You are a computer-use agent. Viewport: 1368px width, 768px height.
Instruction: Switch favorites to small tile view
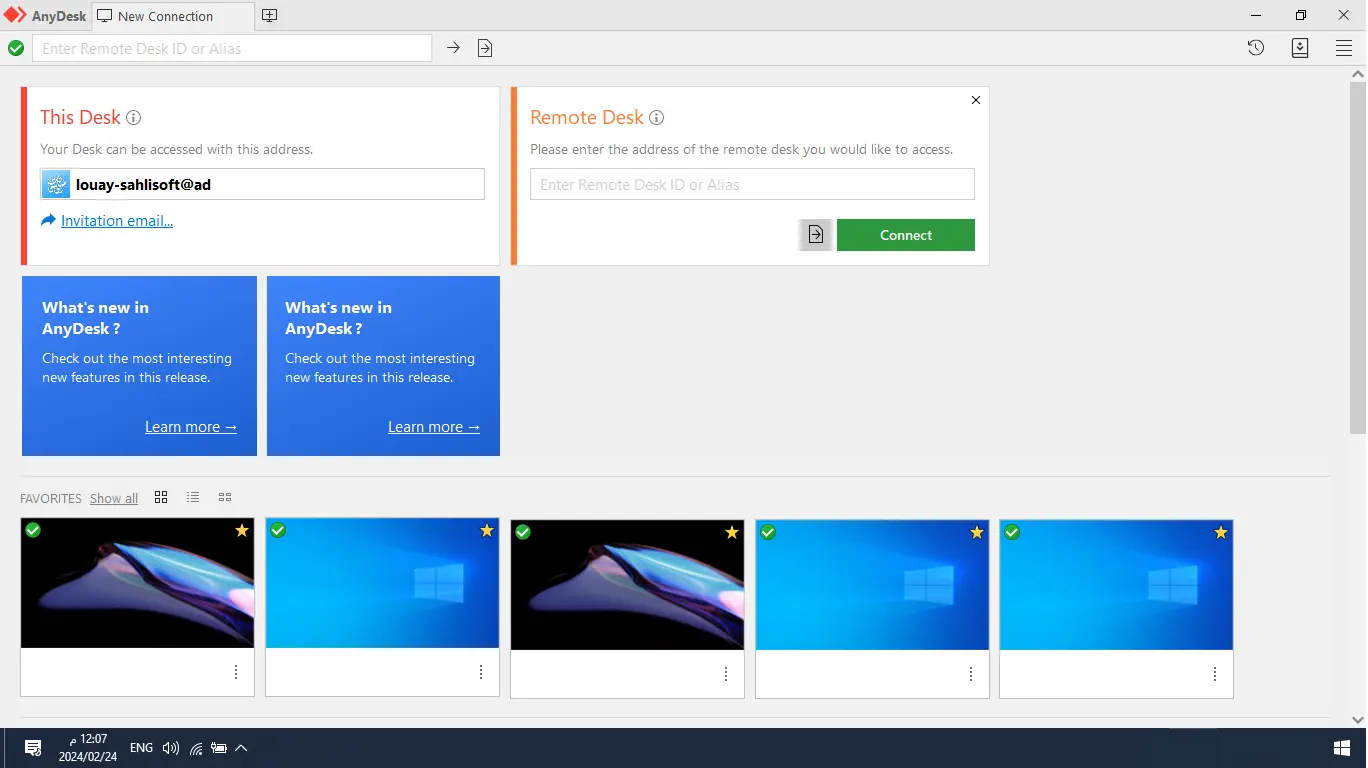[225, 497]
